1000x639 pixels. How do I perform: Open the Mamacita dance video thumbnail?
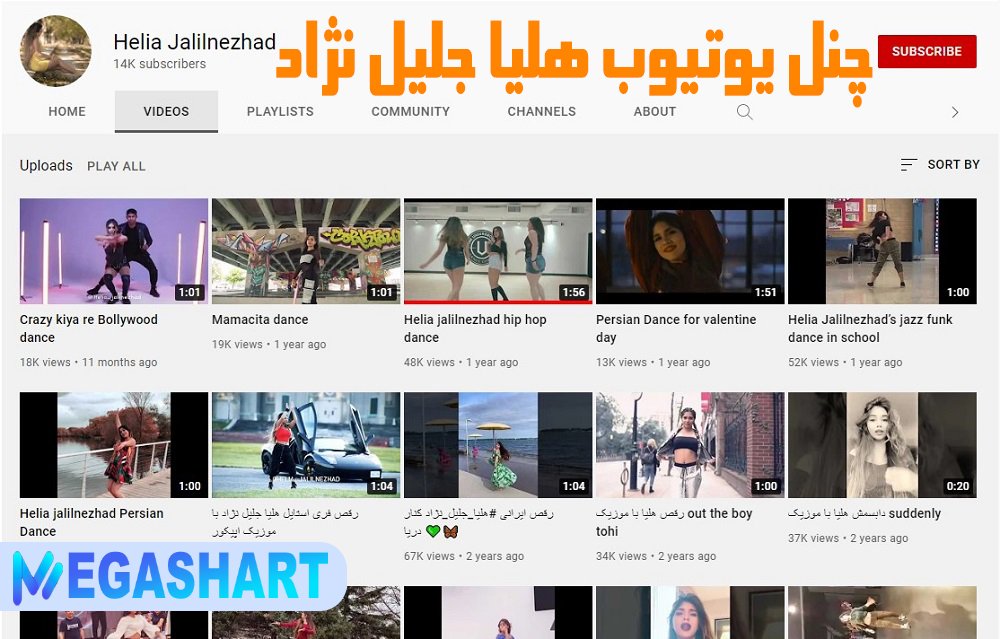[306, 251]
